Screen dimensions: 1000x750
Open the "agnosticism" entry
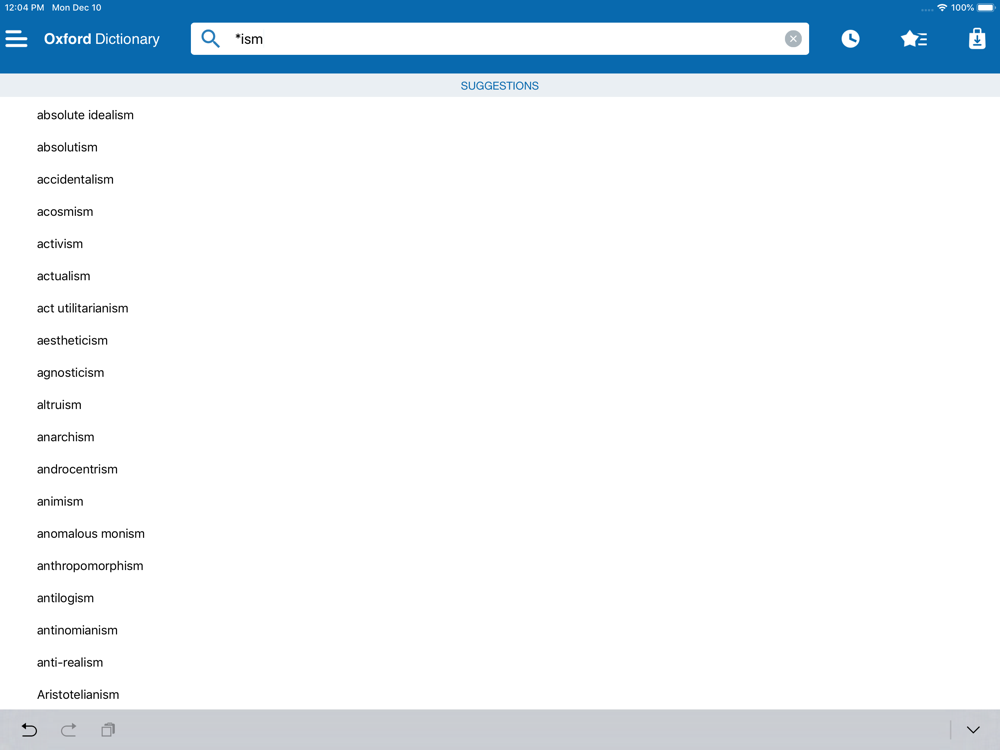pos(500,372)
